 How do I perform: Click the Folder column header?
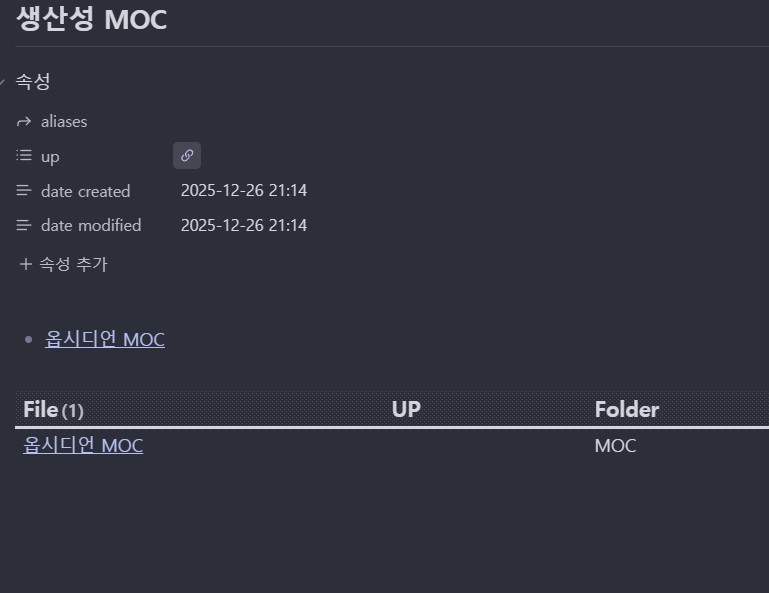(x=627, y=410)
